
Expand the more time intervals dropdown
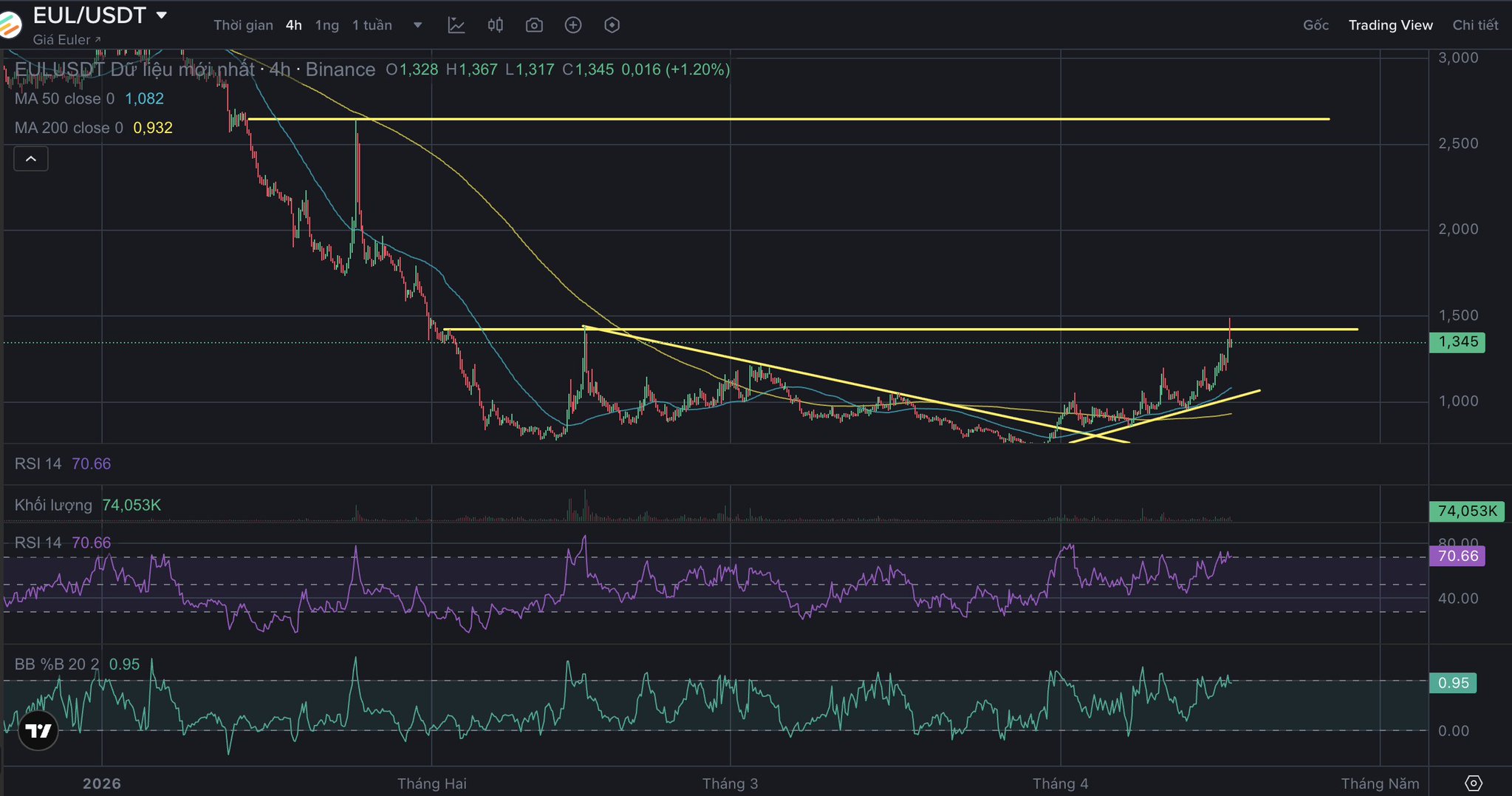coord(417,25)
